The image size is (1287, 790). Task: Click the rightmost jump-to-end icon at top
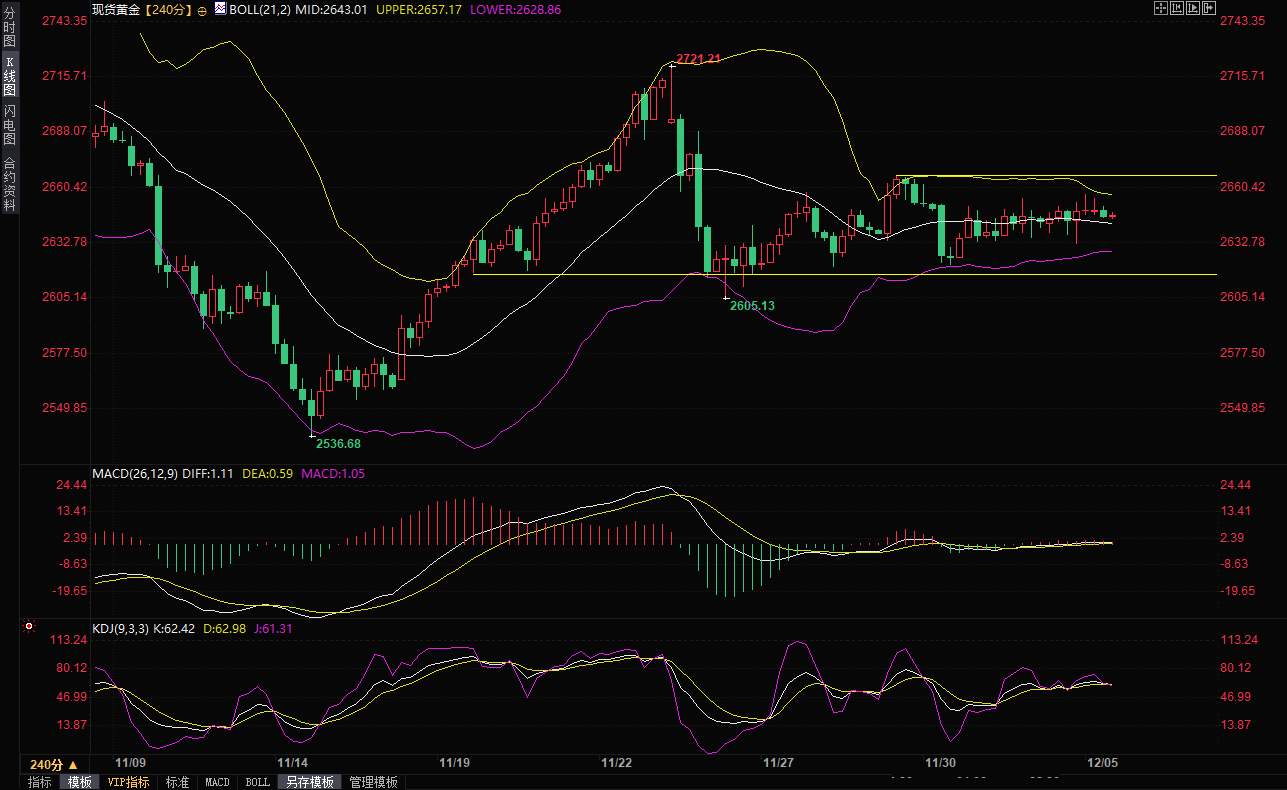coord(1209,8)
